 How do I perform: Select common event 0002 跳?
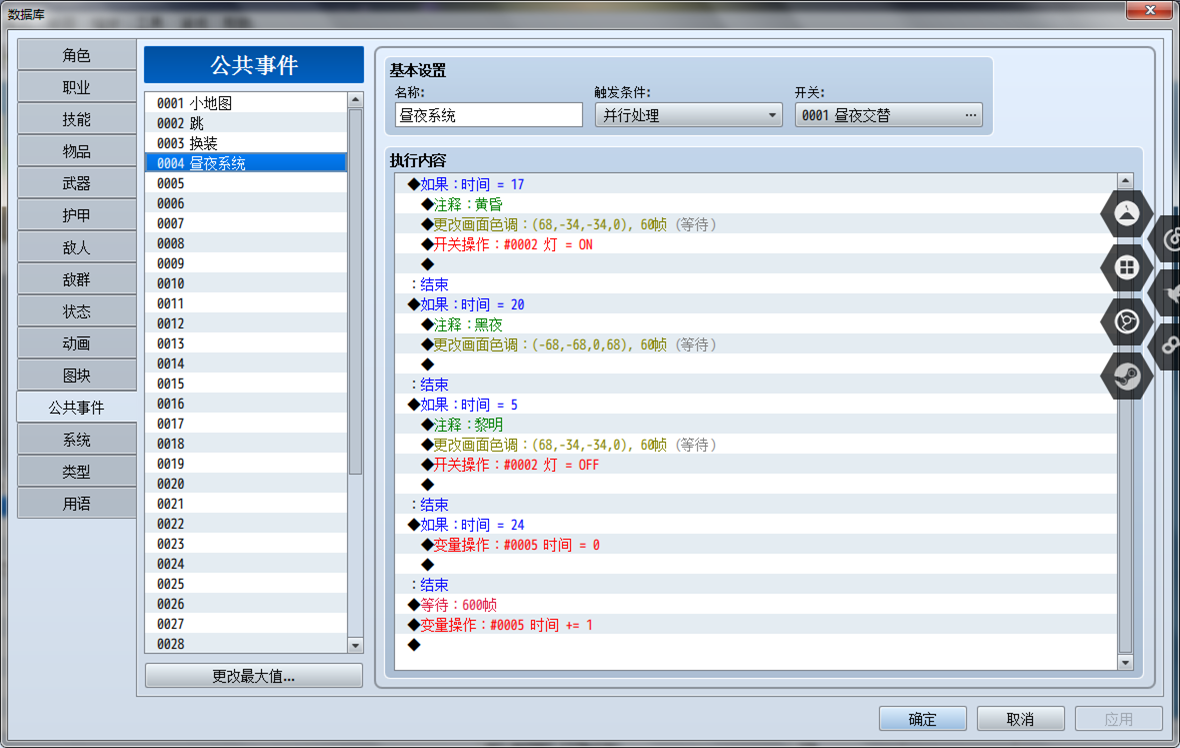(246, 123)
